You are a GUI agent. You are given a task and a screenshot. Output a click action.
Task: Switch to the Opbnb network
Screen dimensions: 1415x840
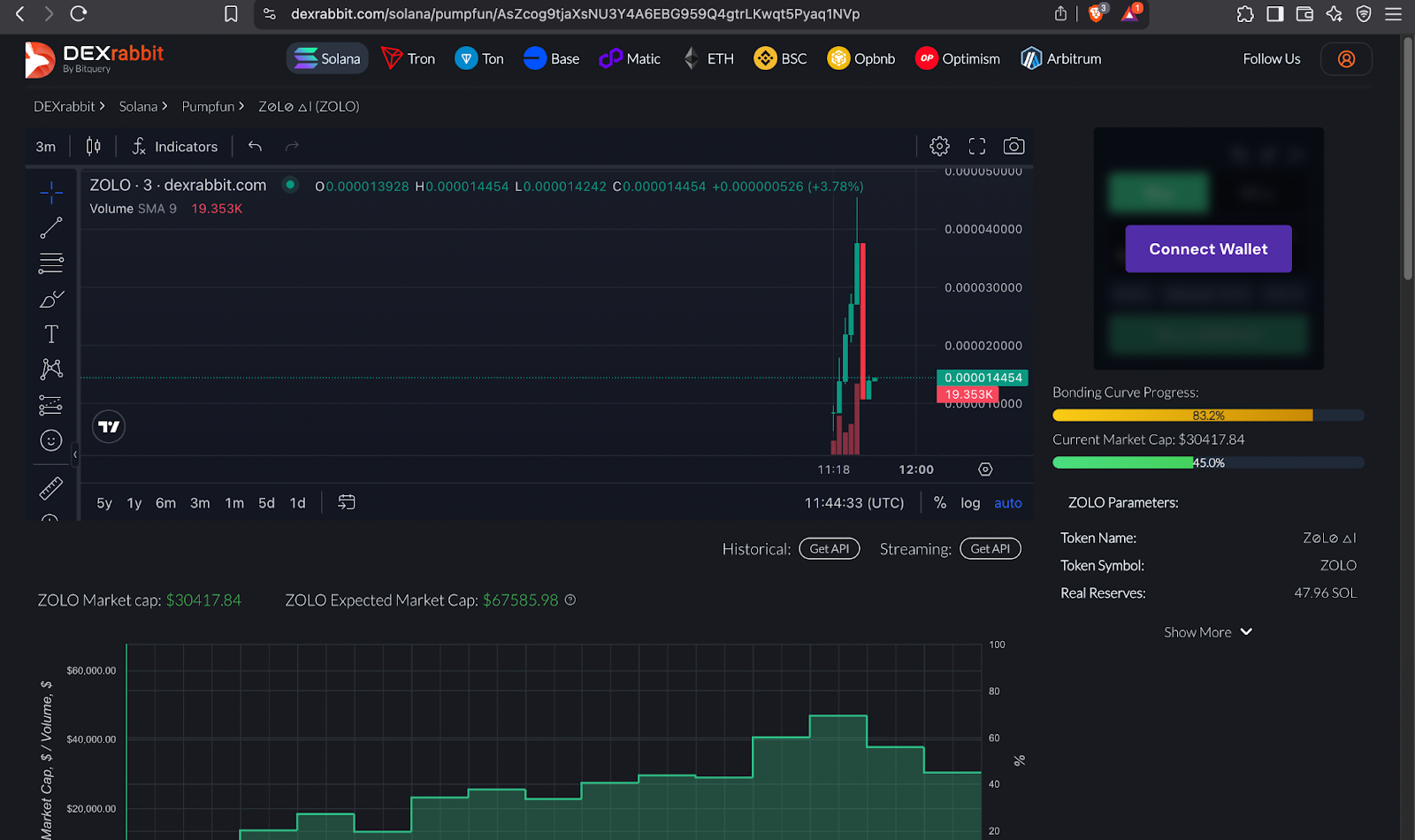pos(861,58)
